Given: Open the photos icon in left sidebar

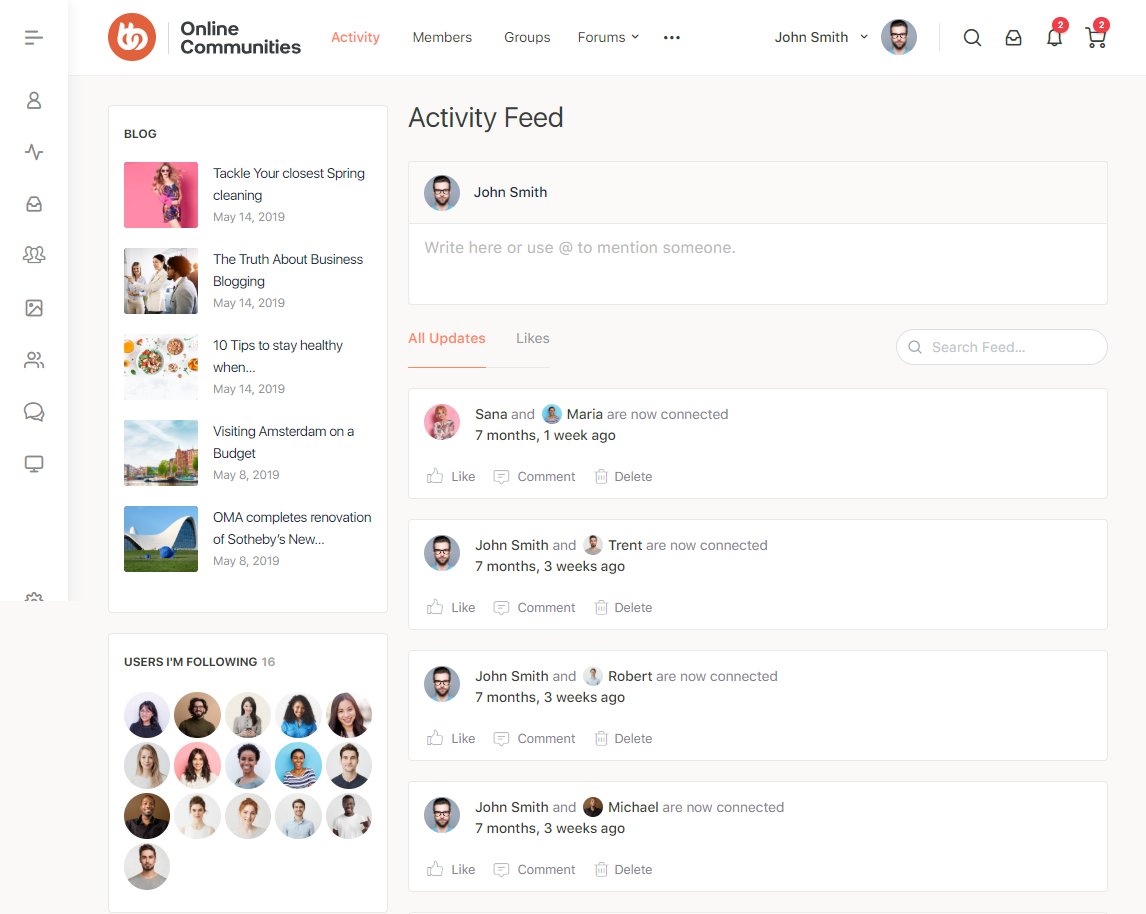Looking at the screenshot, I should tap(34, 308).
